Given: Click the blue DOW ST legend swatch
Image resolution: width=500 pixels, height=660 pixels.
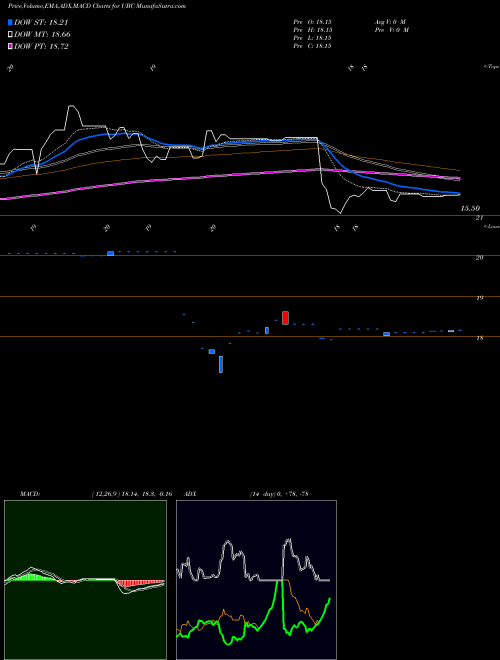Looking at the screenshot, I should click(10, 23).
